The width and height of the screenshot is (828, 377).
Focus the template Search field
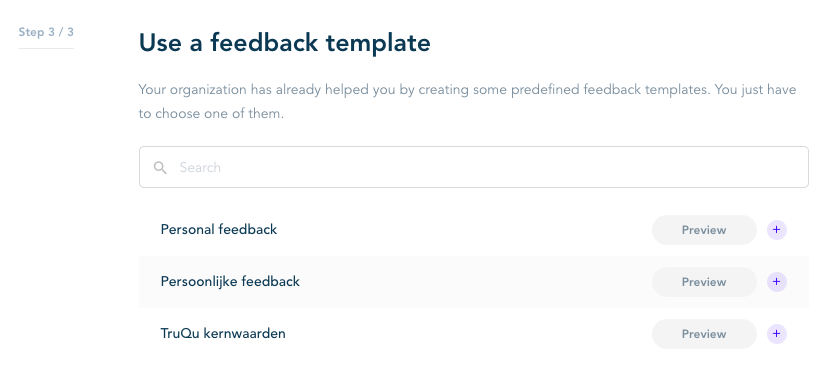[x=474, y=167]
